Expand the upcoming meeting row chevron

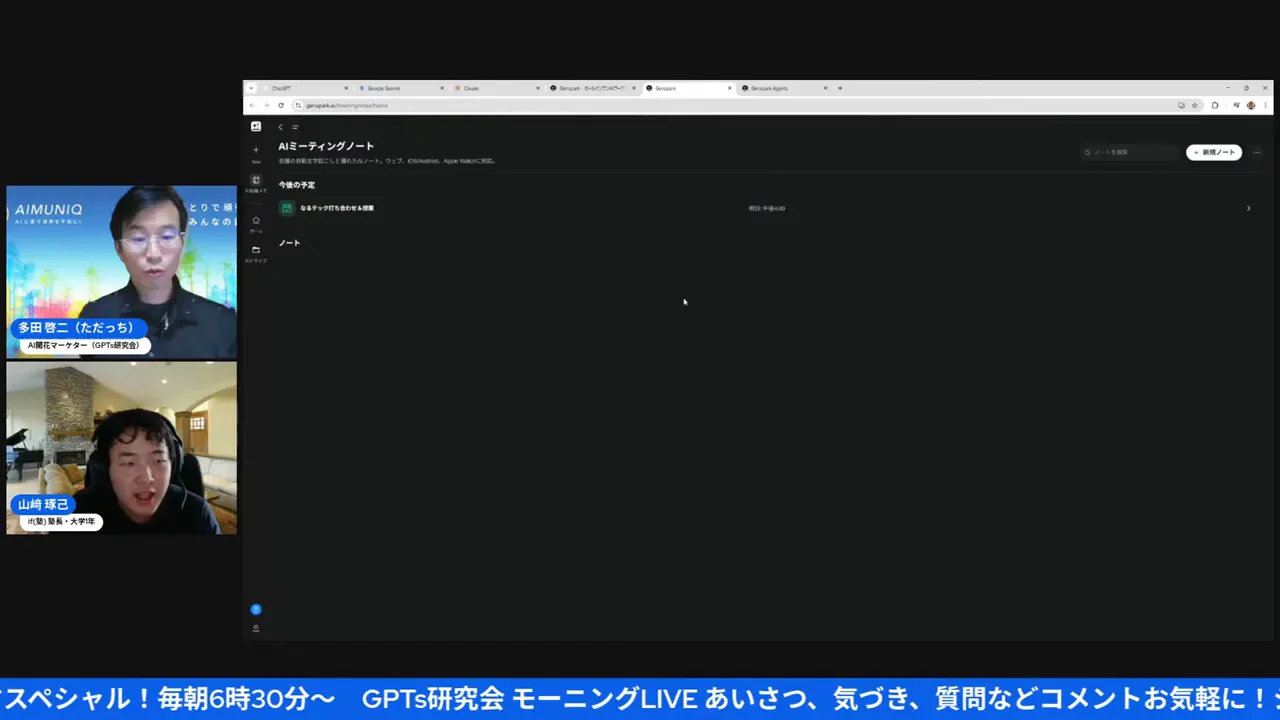tap(1248, 208)
